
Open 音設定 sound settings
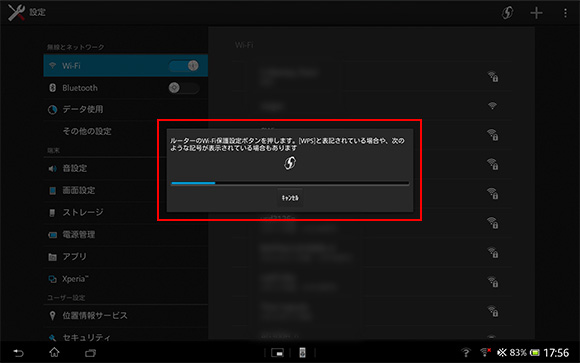click(x=101, y=168)
